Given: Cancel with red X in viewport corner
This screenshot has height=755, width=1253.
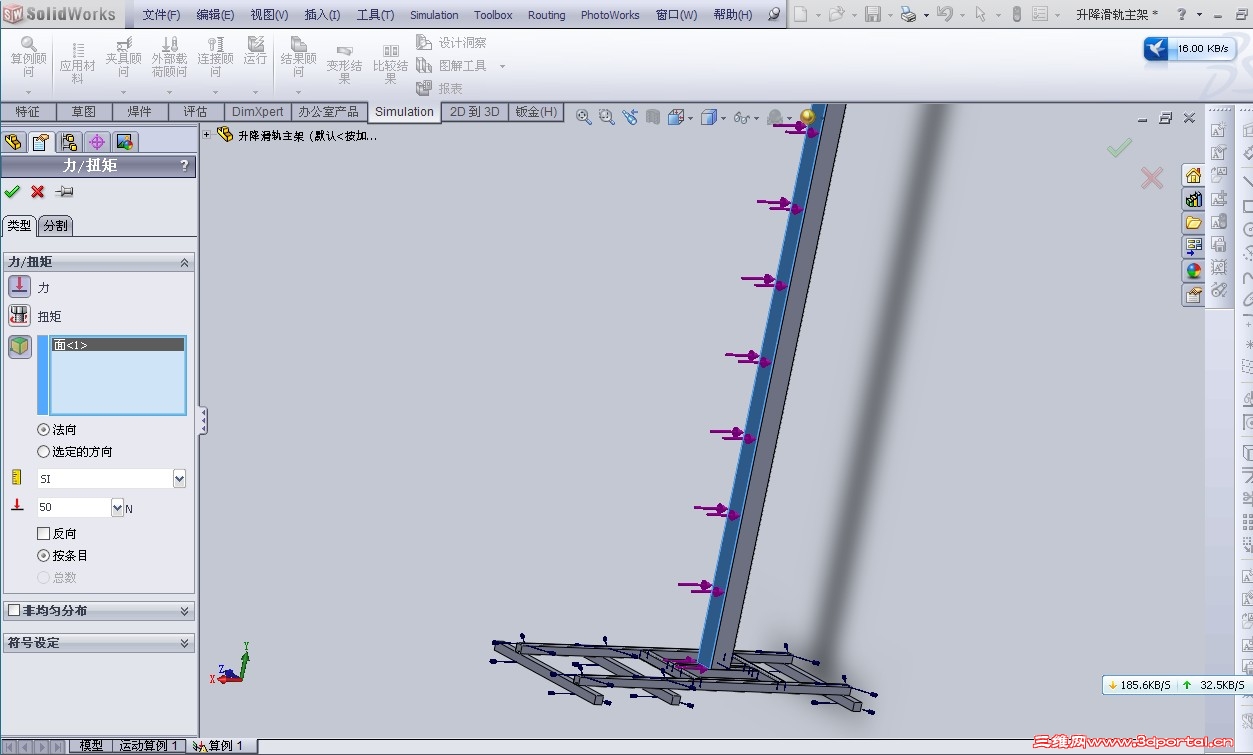Looking at the screenshot, I should click(1152, 178).
